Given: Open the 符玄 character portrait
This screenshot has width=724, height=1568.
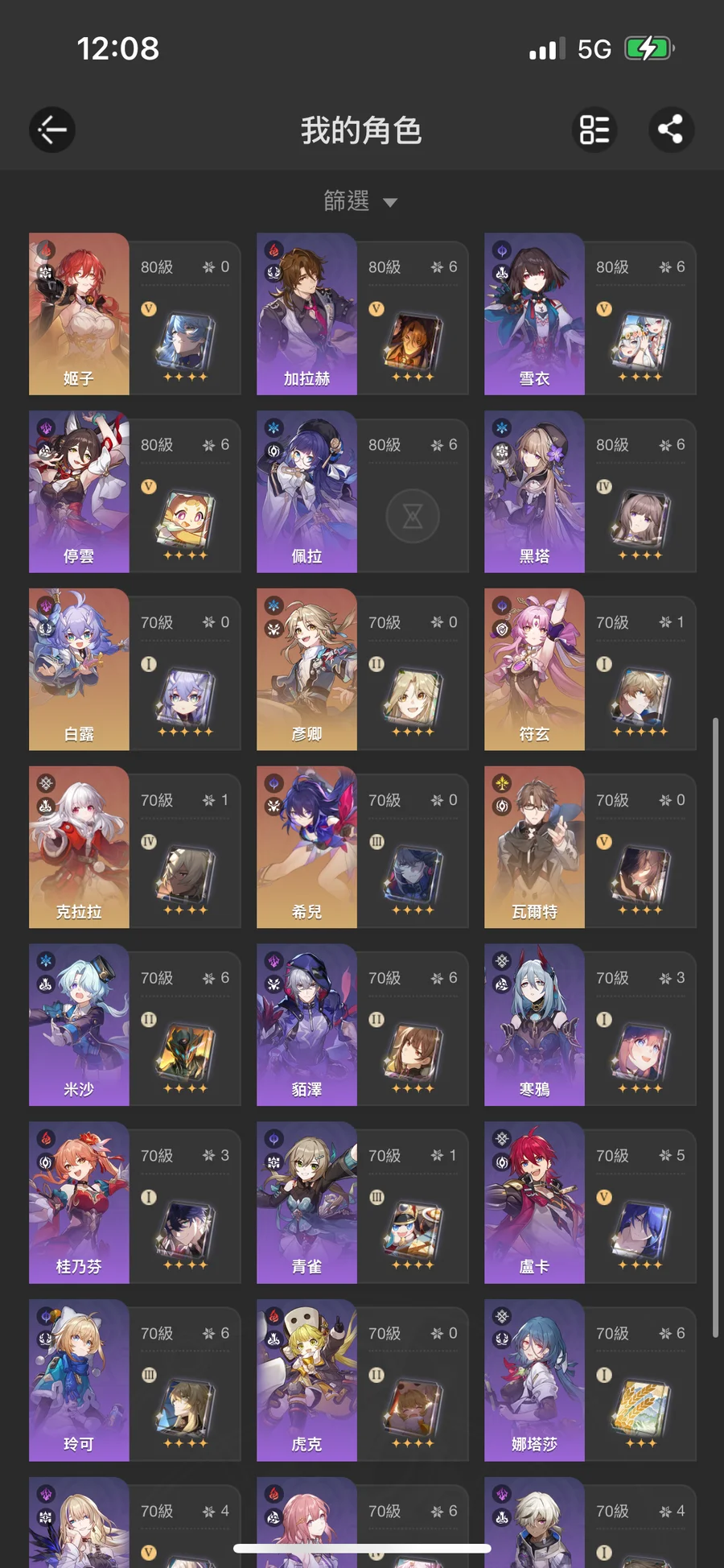Looking at the screenshot, I should 534,670.
